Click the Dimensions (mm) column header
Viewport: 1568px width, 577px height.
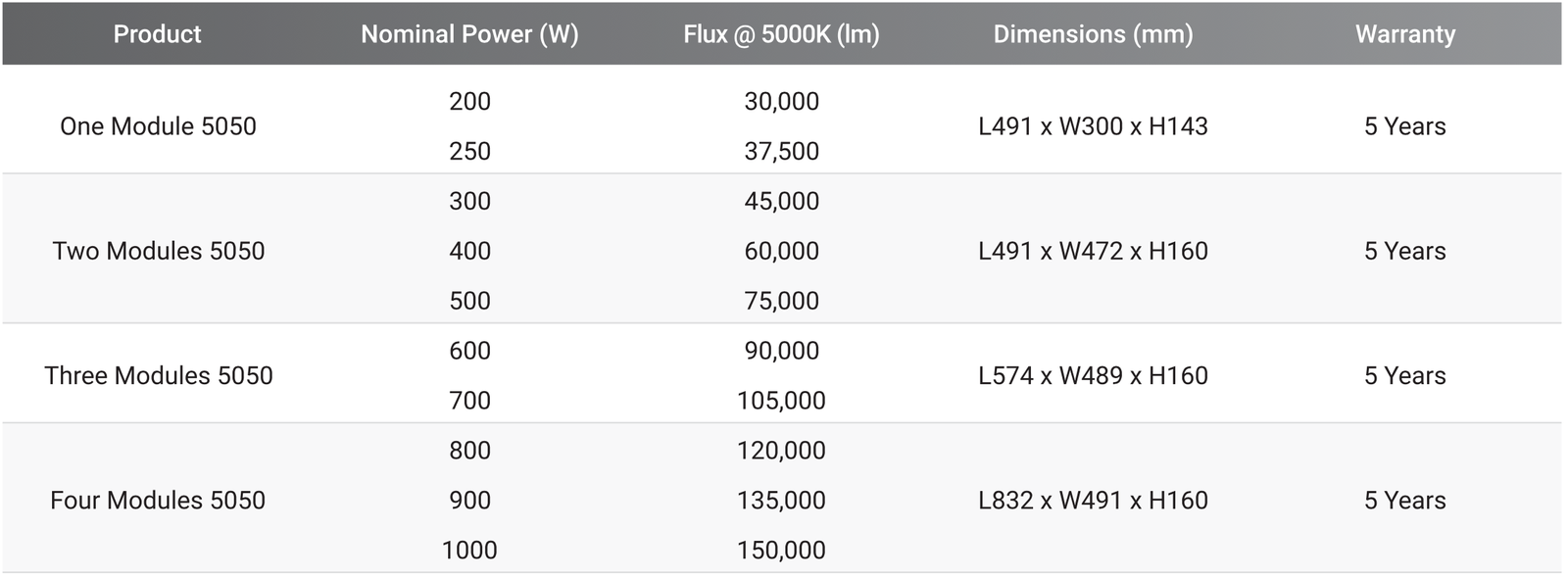(1093, 34)
